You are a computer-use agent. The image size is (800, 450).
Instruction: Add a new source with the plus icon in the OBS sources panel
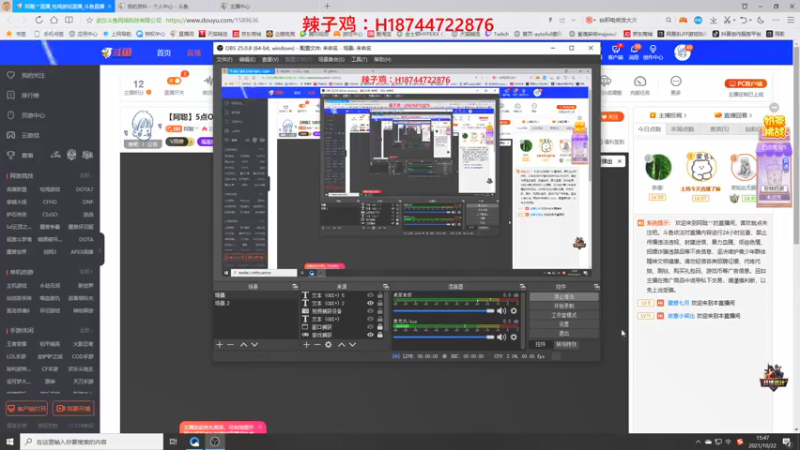point(306,345)
